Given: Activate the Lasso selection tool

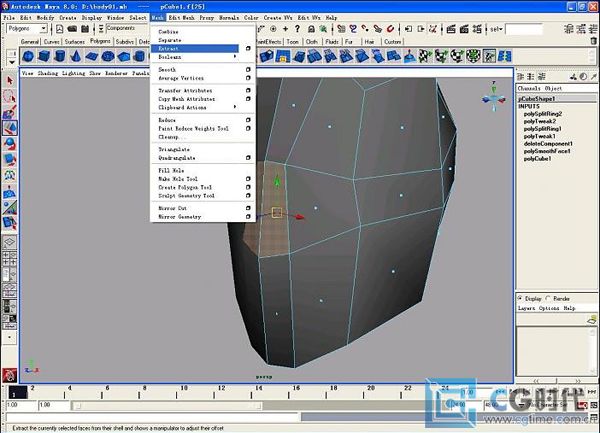Looking at the screenshot, I should click(x=10, y=96).
